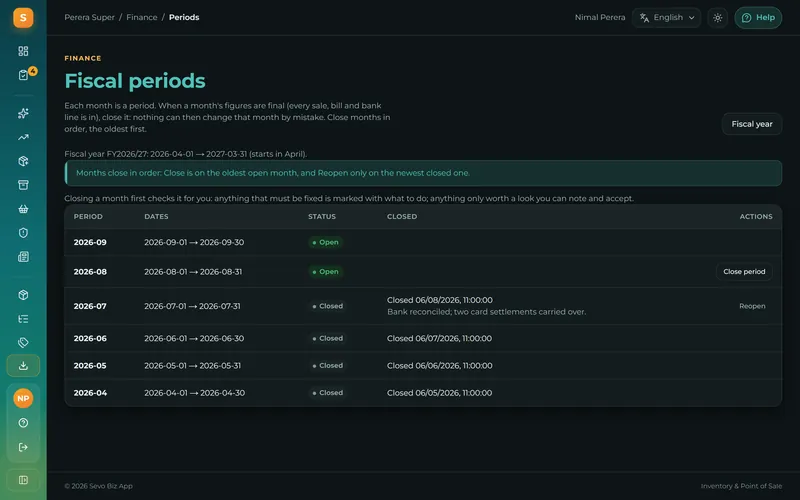Open the cube box icon in sidebar
Screen dimensions: 800x500
coord(23,295)
